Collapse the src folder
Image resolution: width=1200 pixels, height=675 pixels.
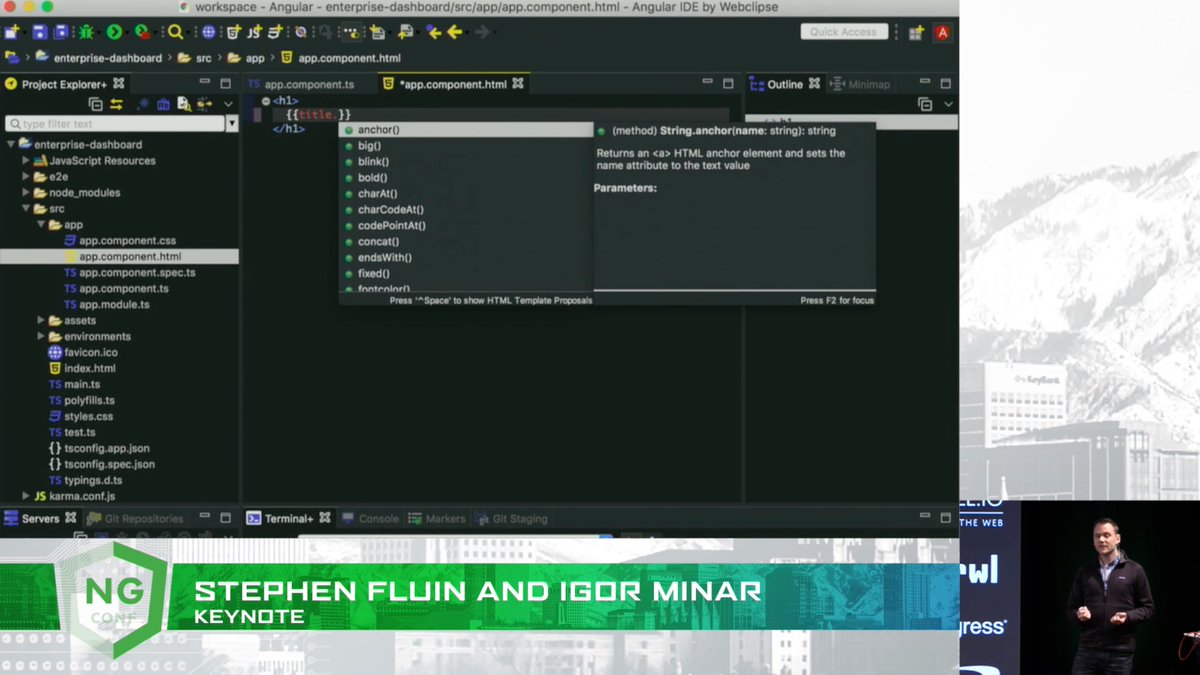pyautogui.click(x=26, y=209)
